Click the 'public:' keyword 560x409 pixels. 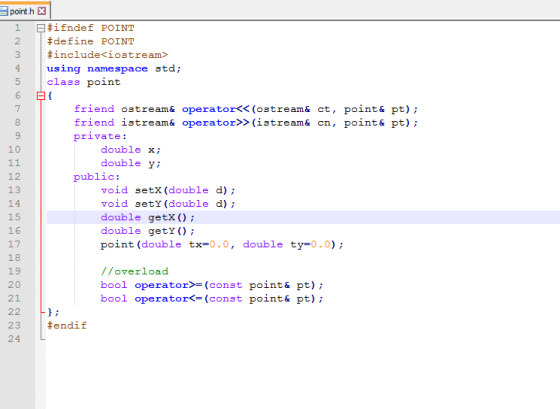pyautogui.click(x=97, y=177)
